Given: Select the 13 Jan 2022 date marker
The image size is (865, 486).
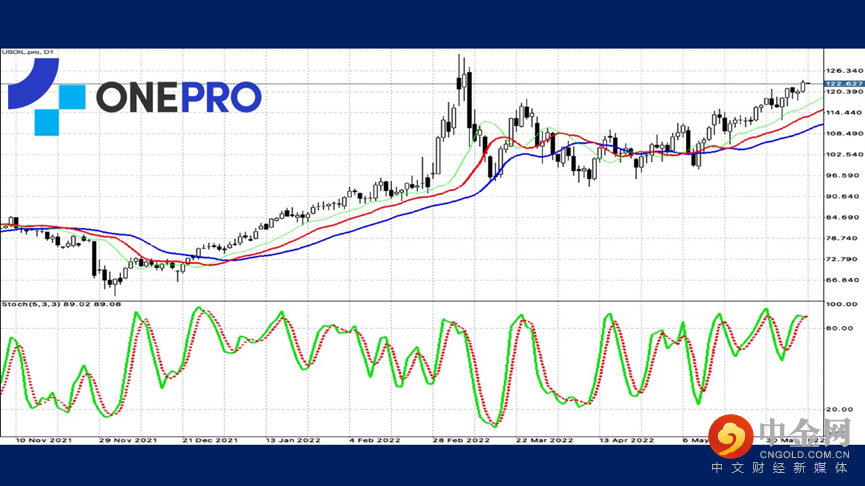Looking at the screenshot, I should coord(293,440).
